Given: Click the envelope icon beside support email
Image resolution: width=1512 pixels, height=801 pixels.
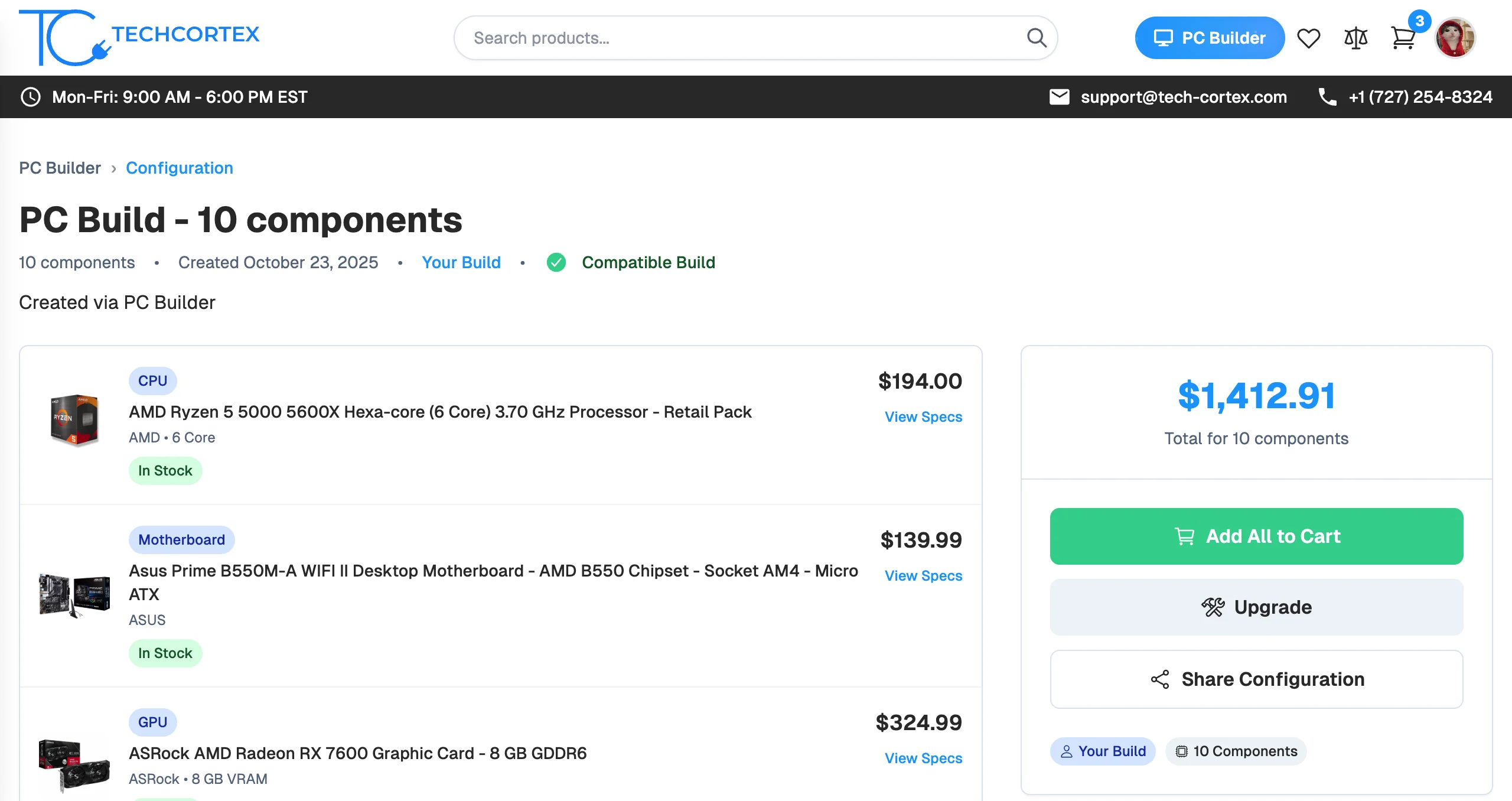Looking at the screenshot, I should pos(1059,97).
